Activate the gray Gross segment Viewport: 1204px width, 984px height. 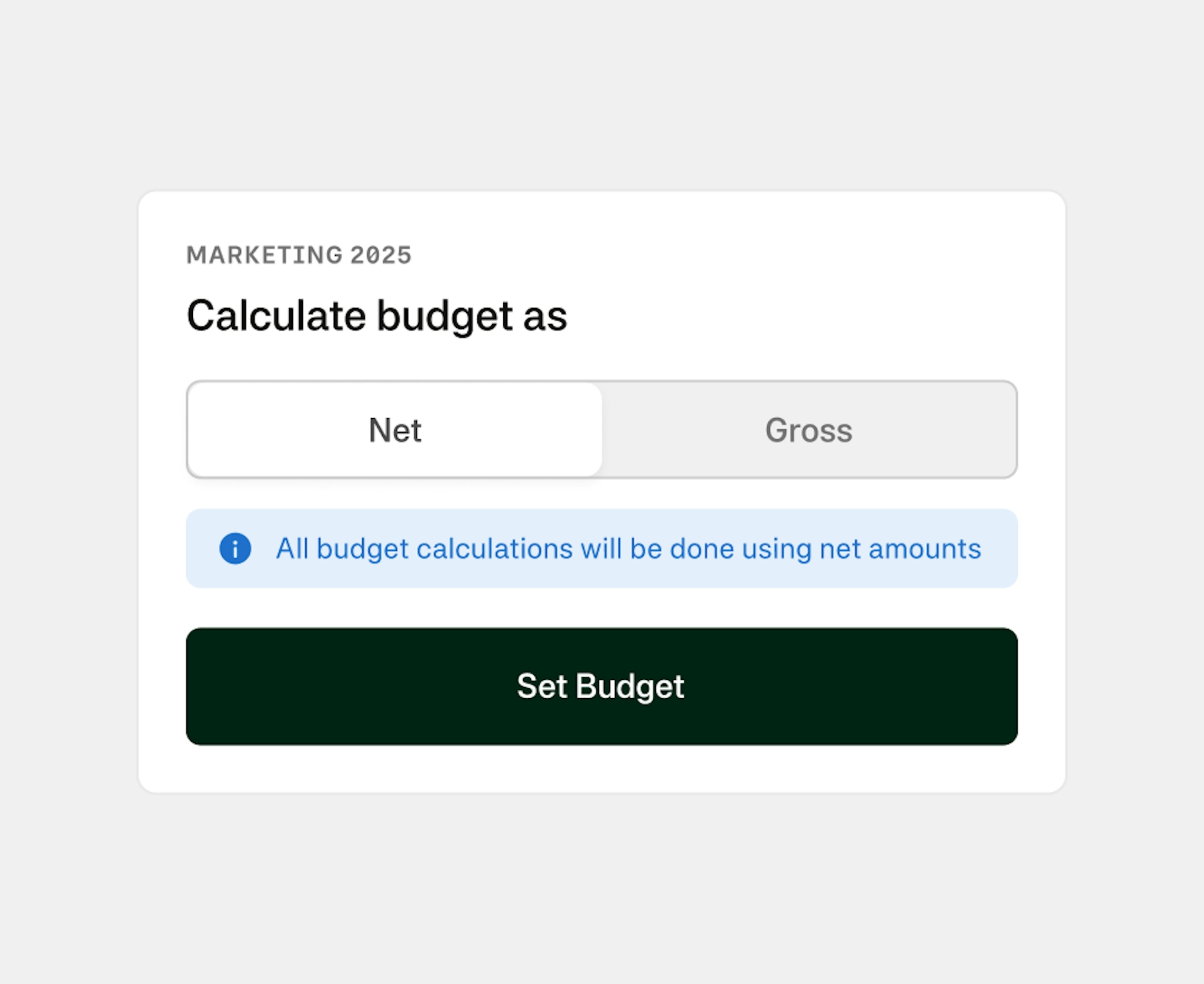[x=809, y=429]
